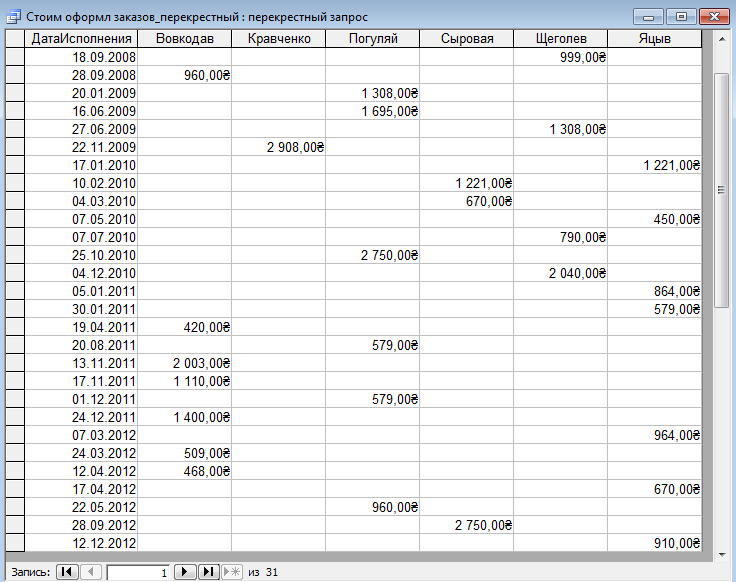Click the record number input field
Viewport: 736px width, 582px height.
coord(138,573)
